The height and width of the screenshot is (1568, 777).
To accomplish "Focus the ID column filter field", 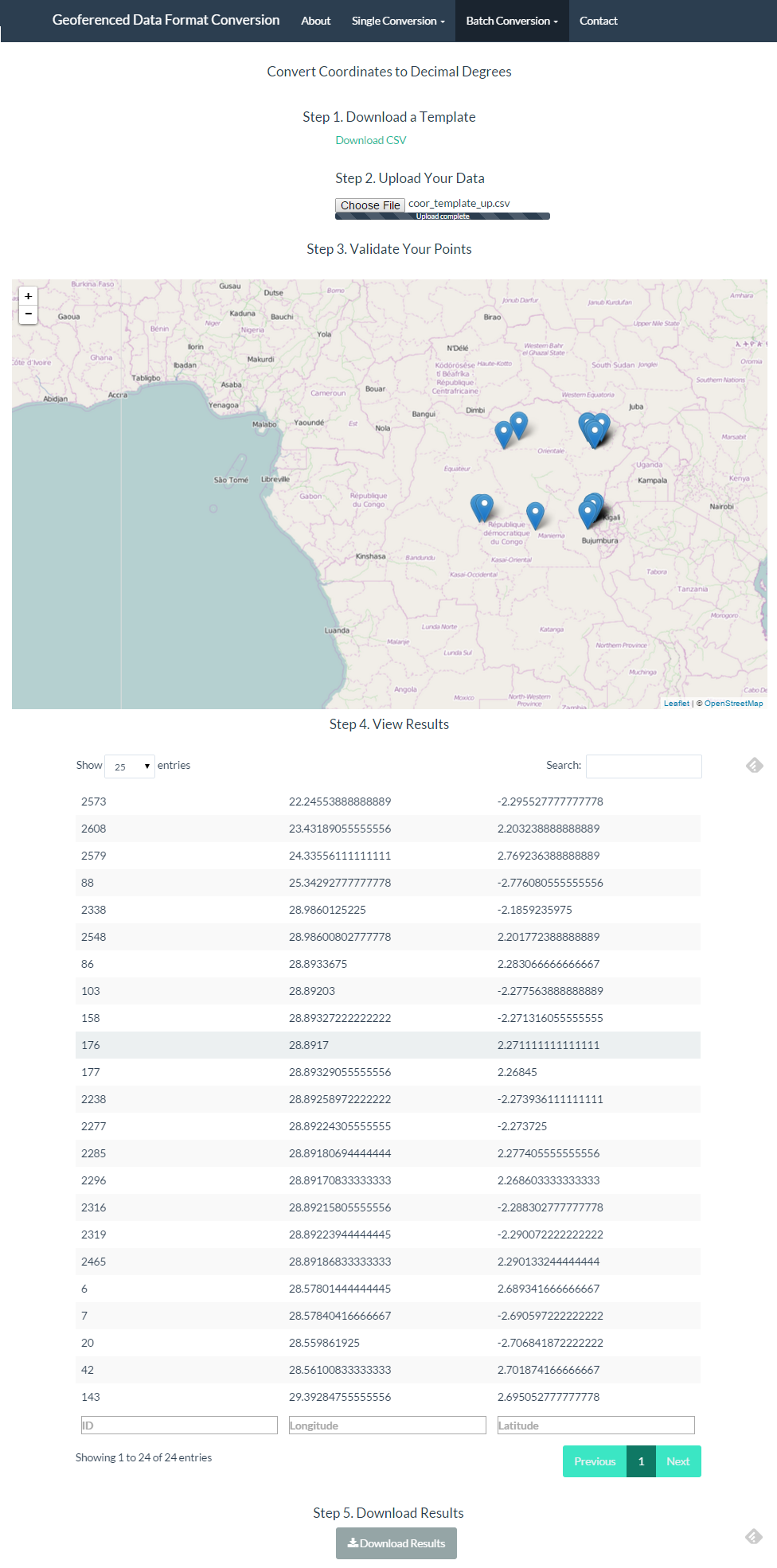I will [179, 1426].
